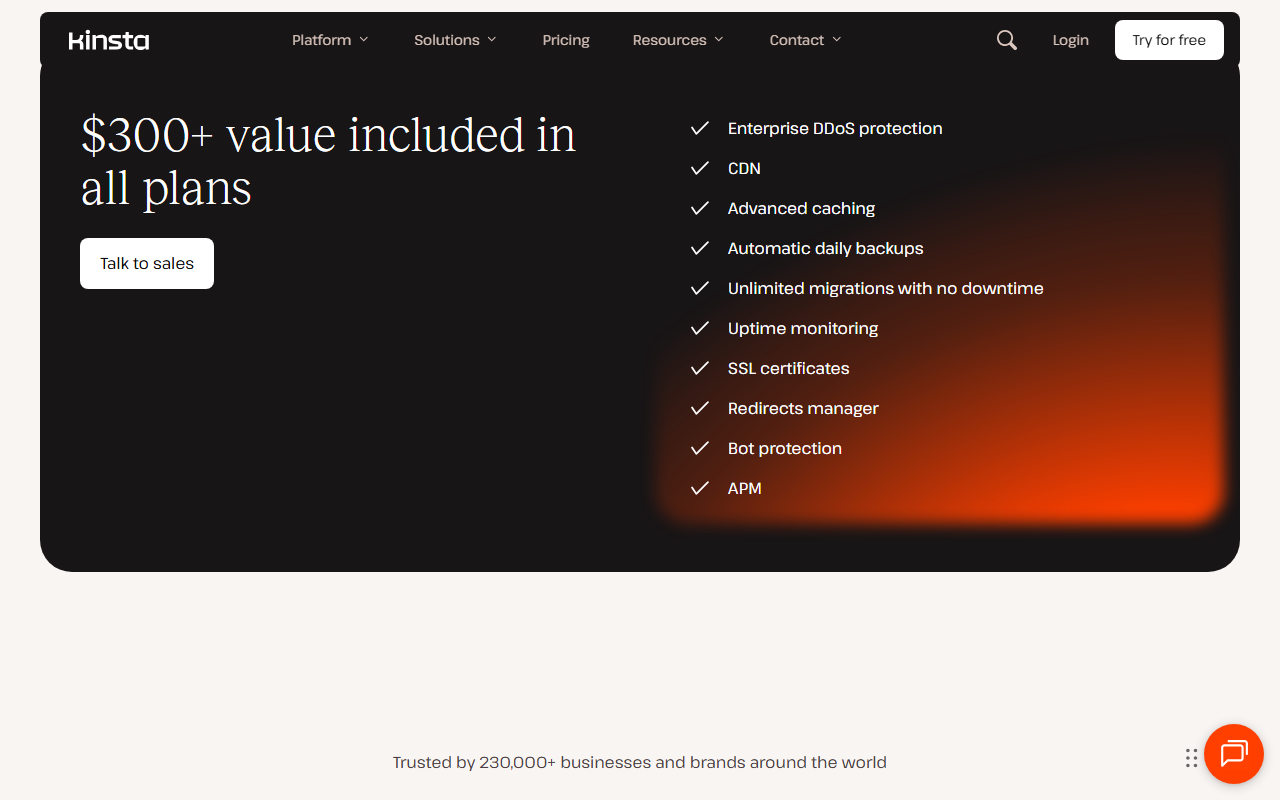Screen dimensions: 1280x800
Task: Click the 'SSL certificates' text
Action: [x=789, y=368]
